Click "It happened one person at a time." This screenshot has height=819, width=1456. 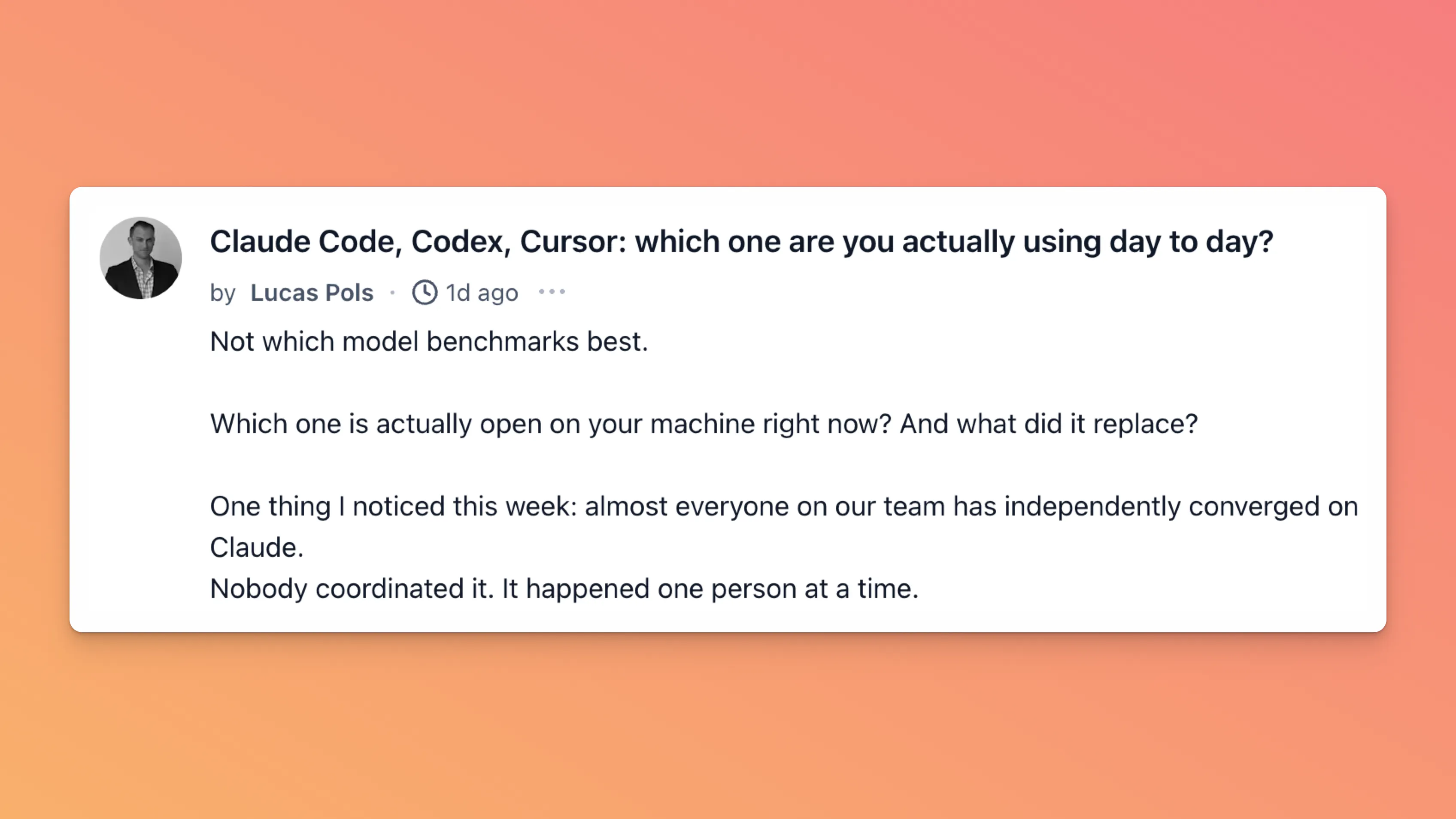pyautogui.click(x=710, y=588)
